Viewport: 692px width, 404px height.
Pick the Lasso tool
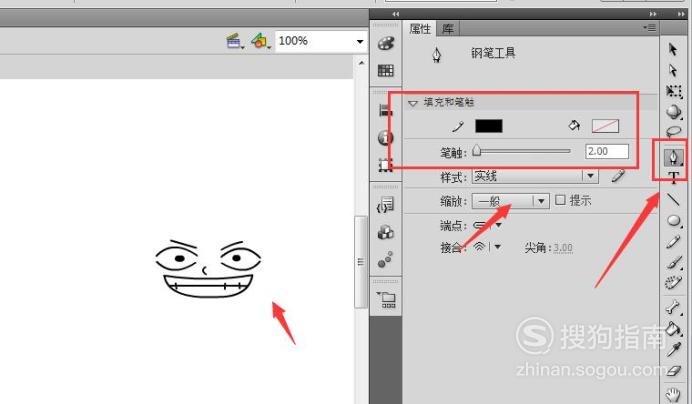[673, 132]
